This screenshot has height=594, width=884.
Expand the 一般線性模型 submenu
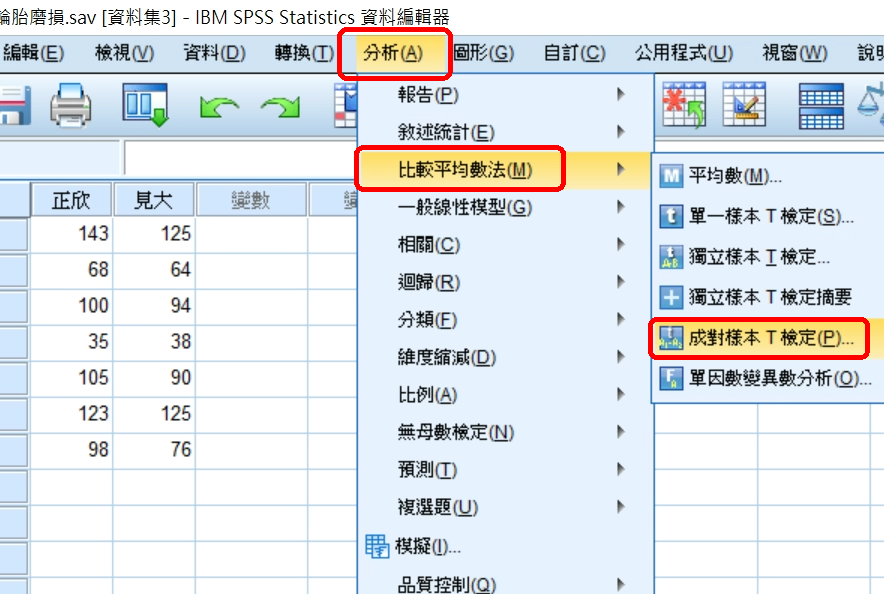click(464, 208)
